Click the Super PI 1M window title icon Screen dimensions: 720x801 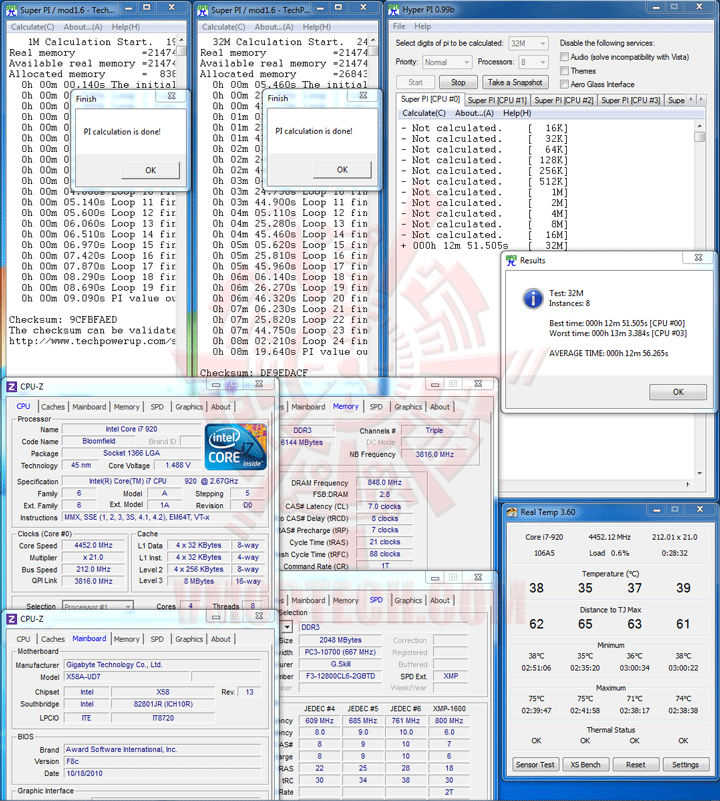pos(12,9)
